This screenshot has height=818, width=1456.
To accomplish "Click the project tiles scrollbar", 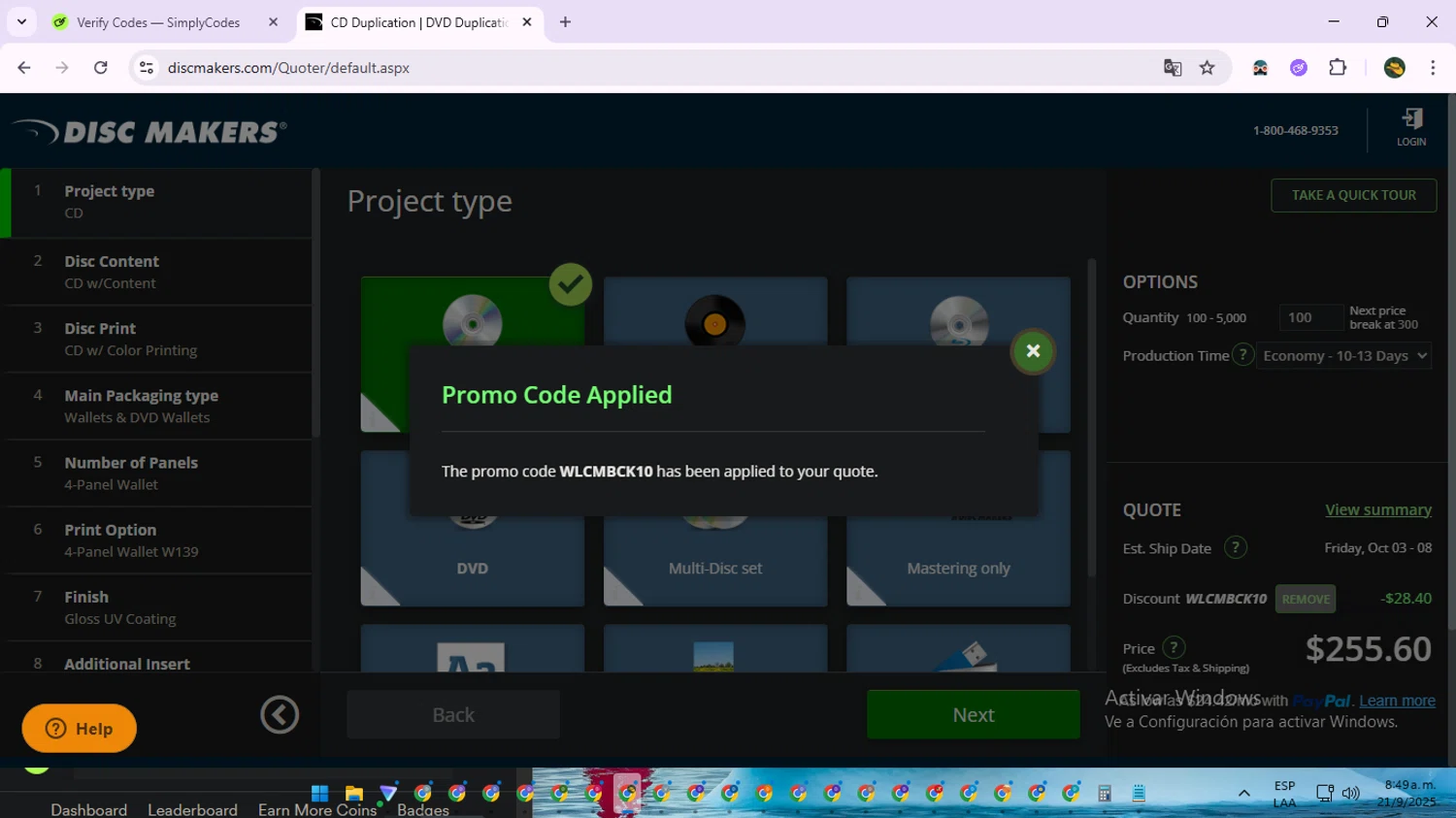I will point(1091,417).
